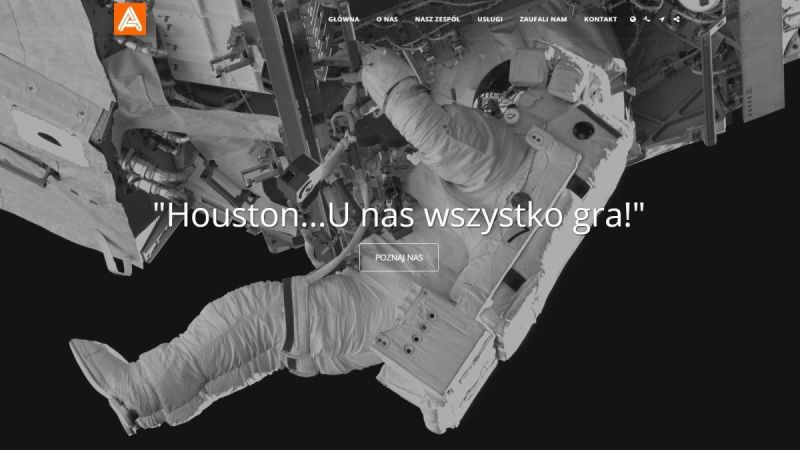
Task: Click the orange A logo
Action: pyautogui.click(x=129, y=18)
